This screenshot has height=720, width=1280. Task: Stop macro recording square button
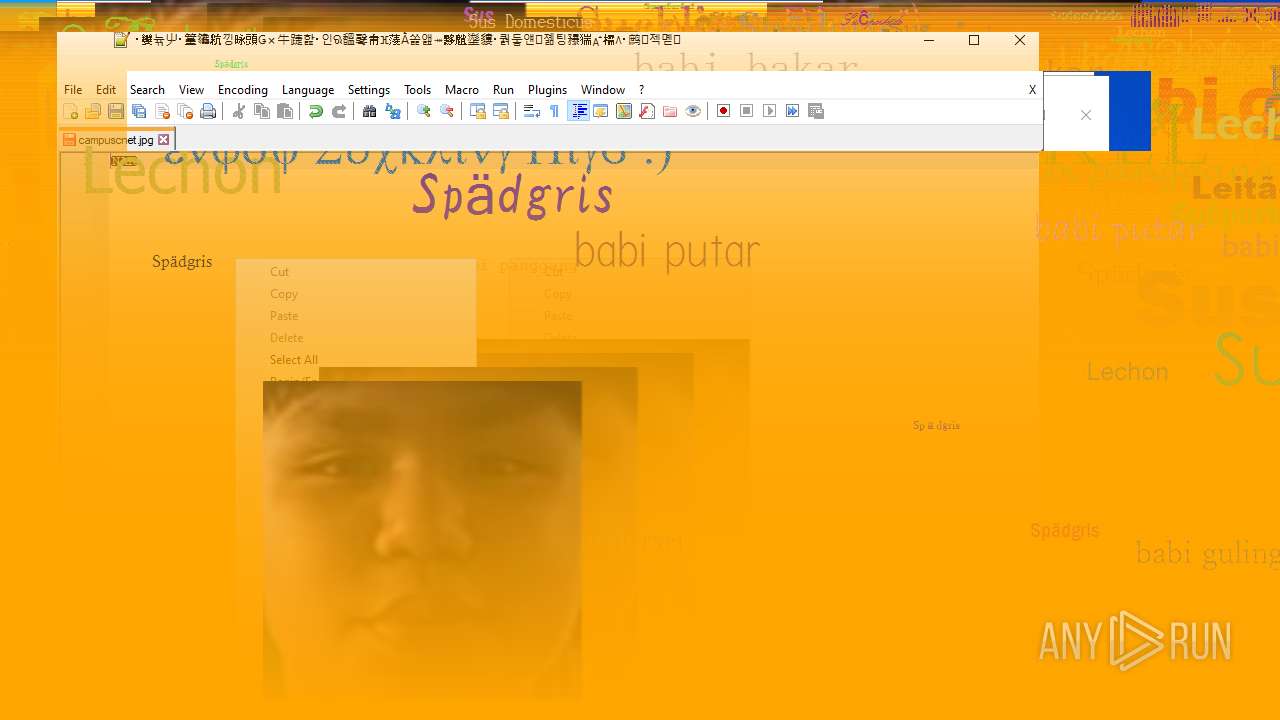tap(746, 111)
